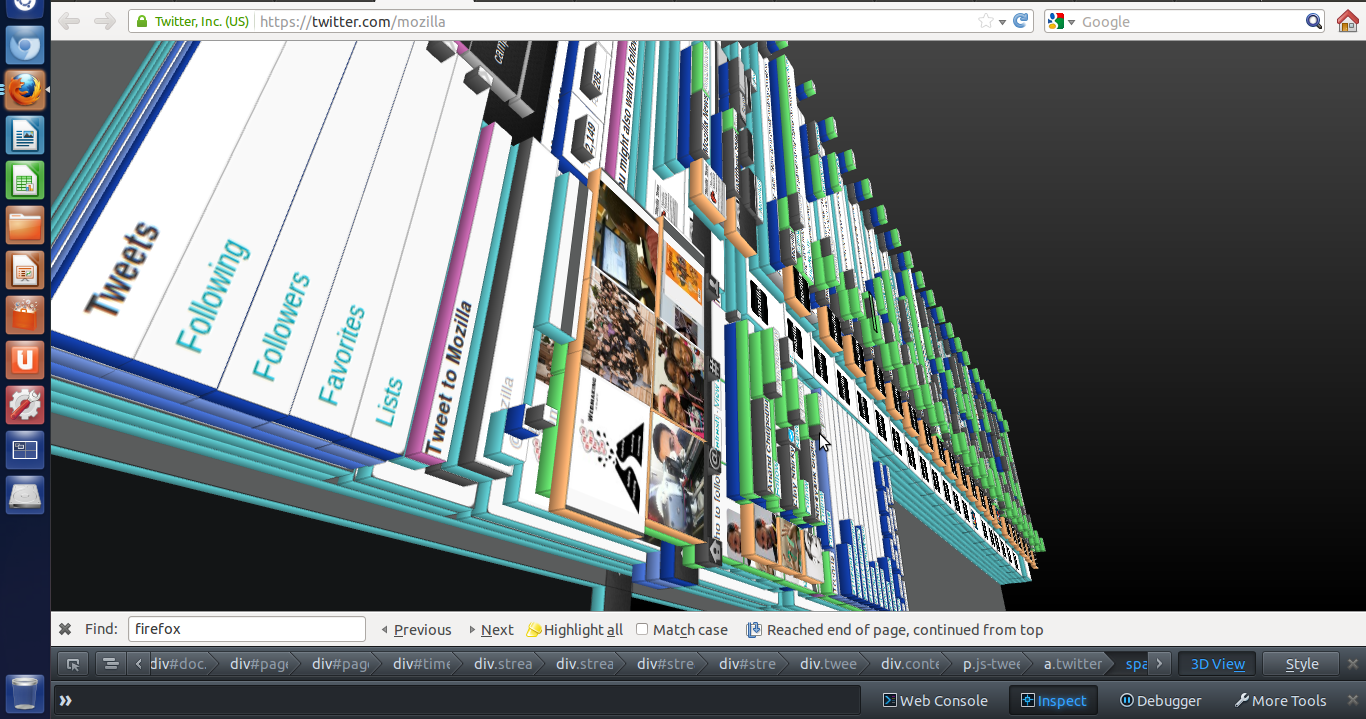Toggle the Debugger panel
1366x719 pixels.
coord(1160,701)
